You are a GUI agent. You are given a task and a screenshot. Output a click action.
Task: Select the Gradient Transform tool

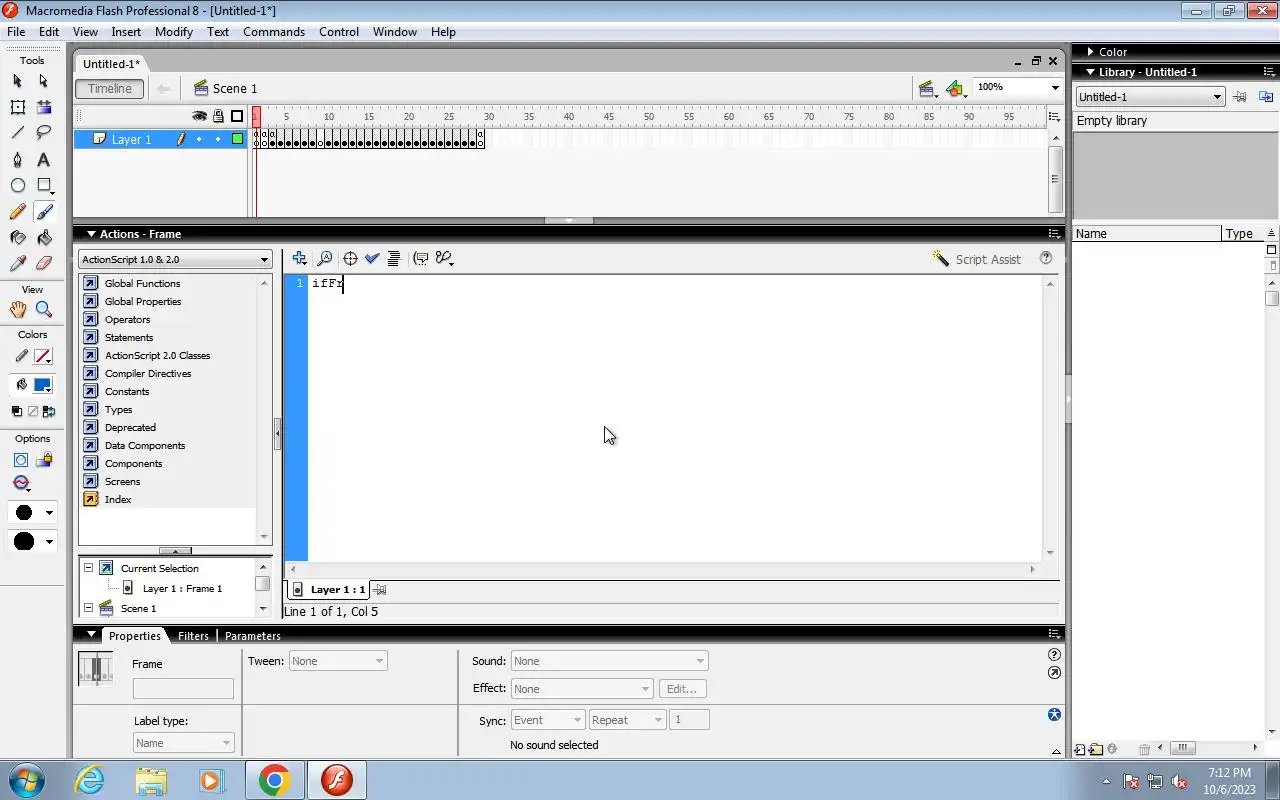(x=44, y=107)
